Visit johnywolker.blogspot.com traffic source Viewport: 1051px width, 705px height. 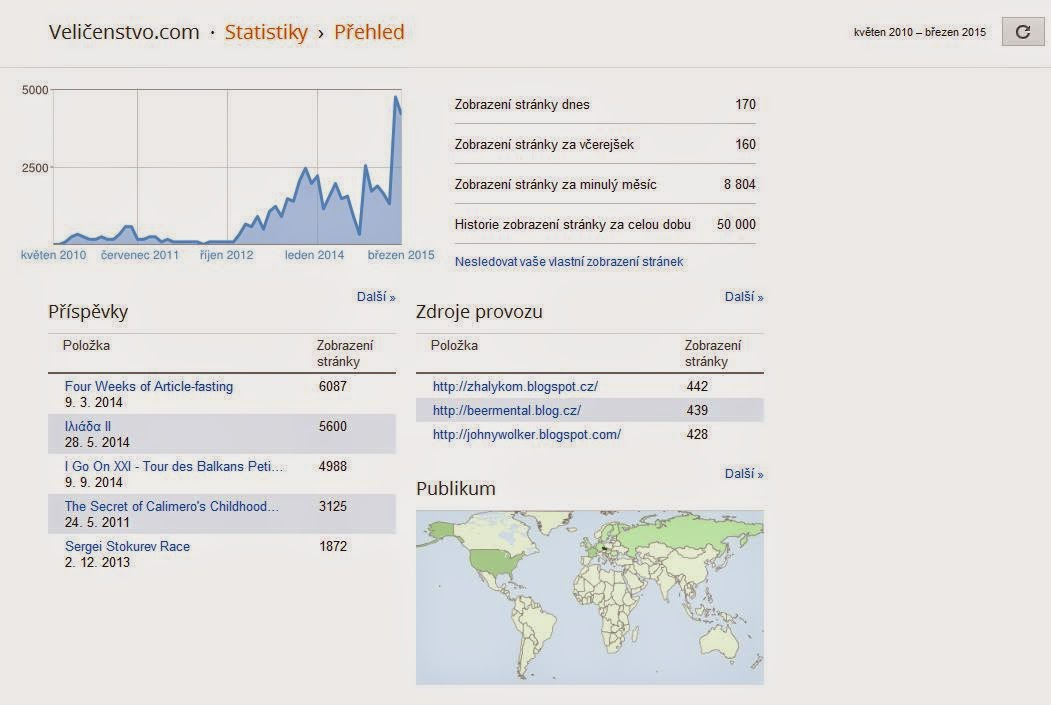527,435
